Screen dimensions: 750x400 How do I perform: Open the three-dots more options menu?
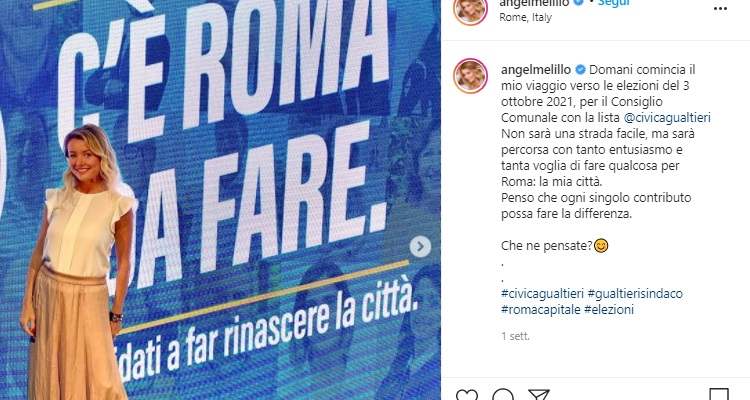click(x=720, y=9)
